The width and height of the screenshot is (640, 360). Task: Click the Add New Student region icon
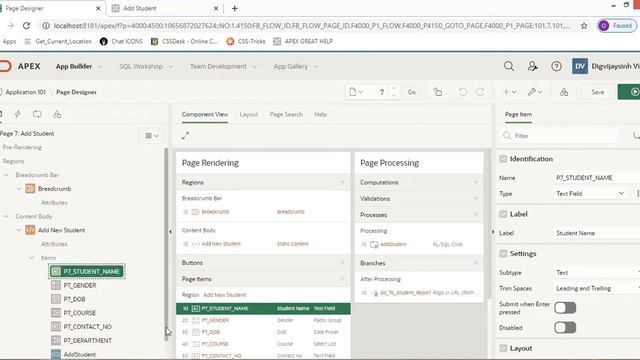[x=30, y=230]
